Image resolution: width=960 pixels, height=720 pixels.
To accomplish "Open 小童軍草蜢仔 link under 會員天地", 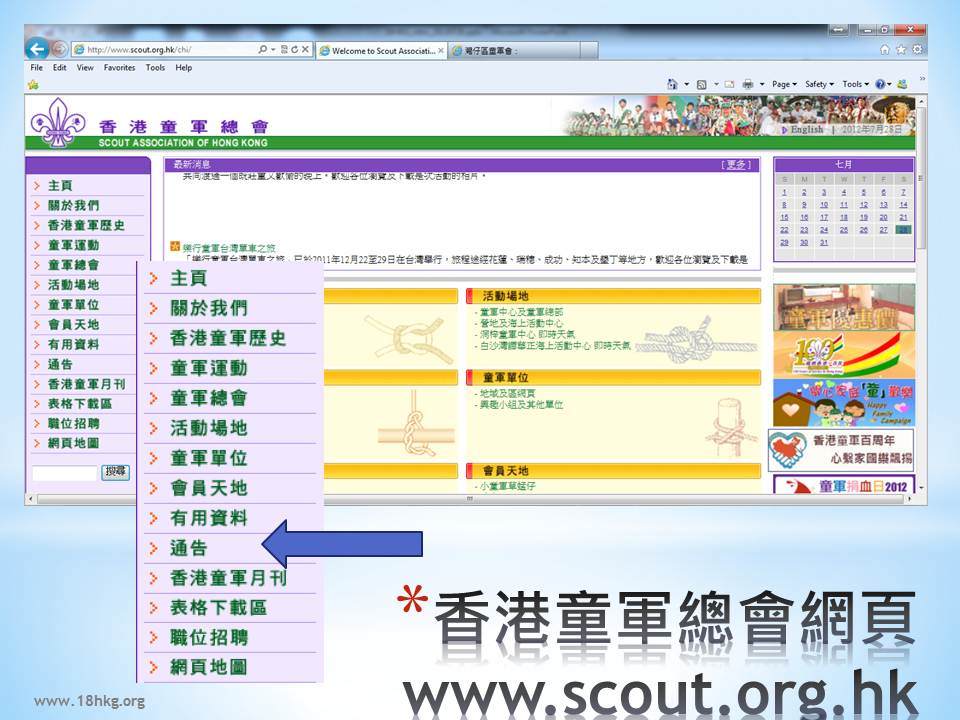I will (x=507, y=486).
